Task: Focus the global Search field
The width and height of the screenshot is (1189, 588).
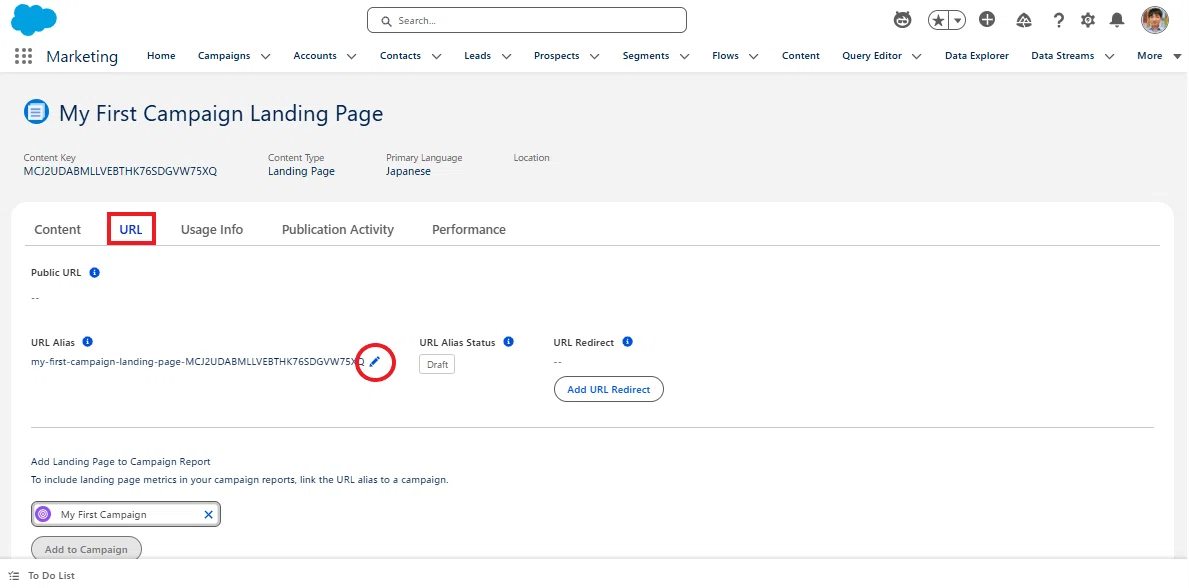Action: click(527, 20)
